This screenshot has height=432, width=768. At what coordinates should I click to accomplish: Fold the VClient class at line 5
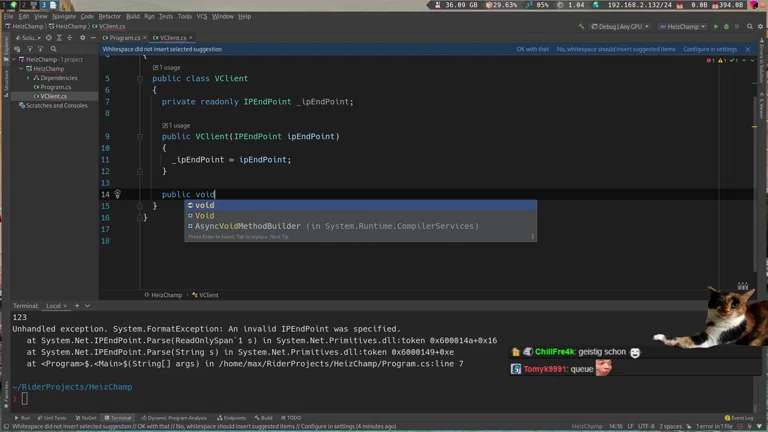point(140,78)
